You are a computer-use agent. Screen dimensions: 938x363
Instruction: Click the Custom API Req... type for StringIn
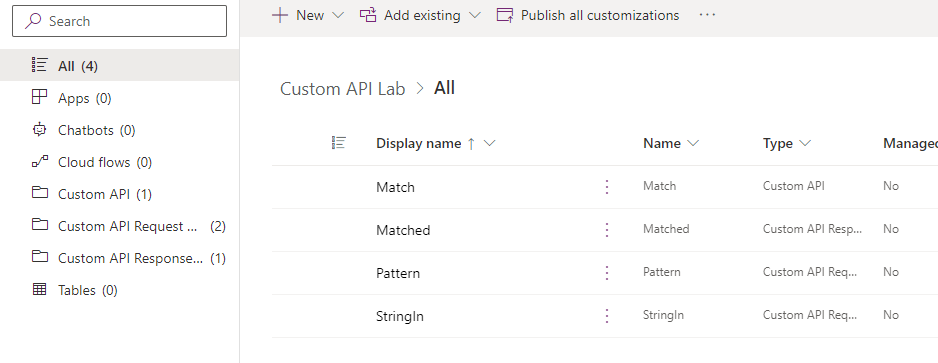pyautogui.click(x=810, y=315)
